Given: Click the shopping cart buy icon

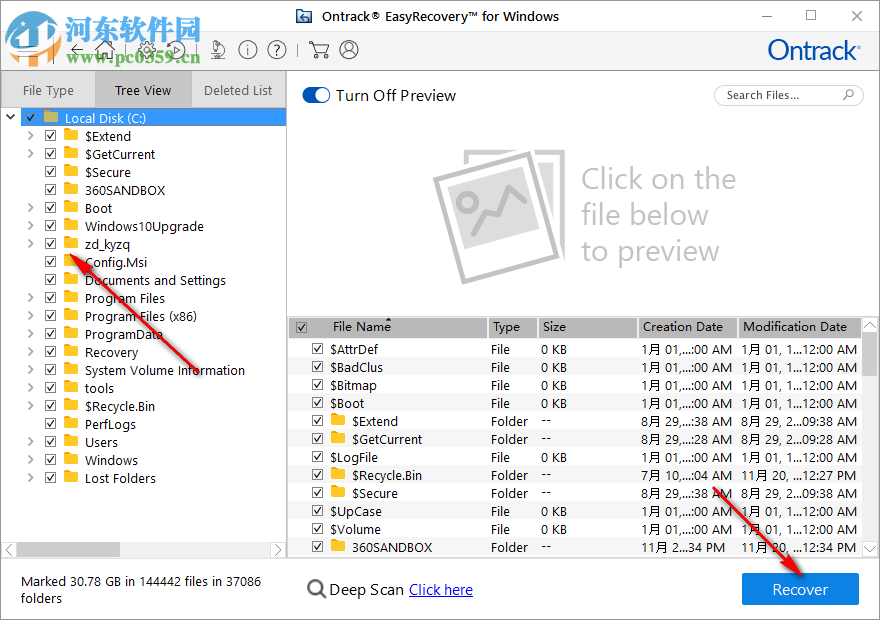Looking at the screenshot, I should [x=319, y=50].
